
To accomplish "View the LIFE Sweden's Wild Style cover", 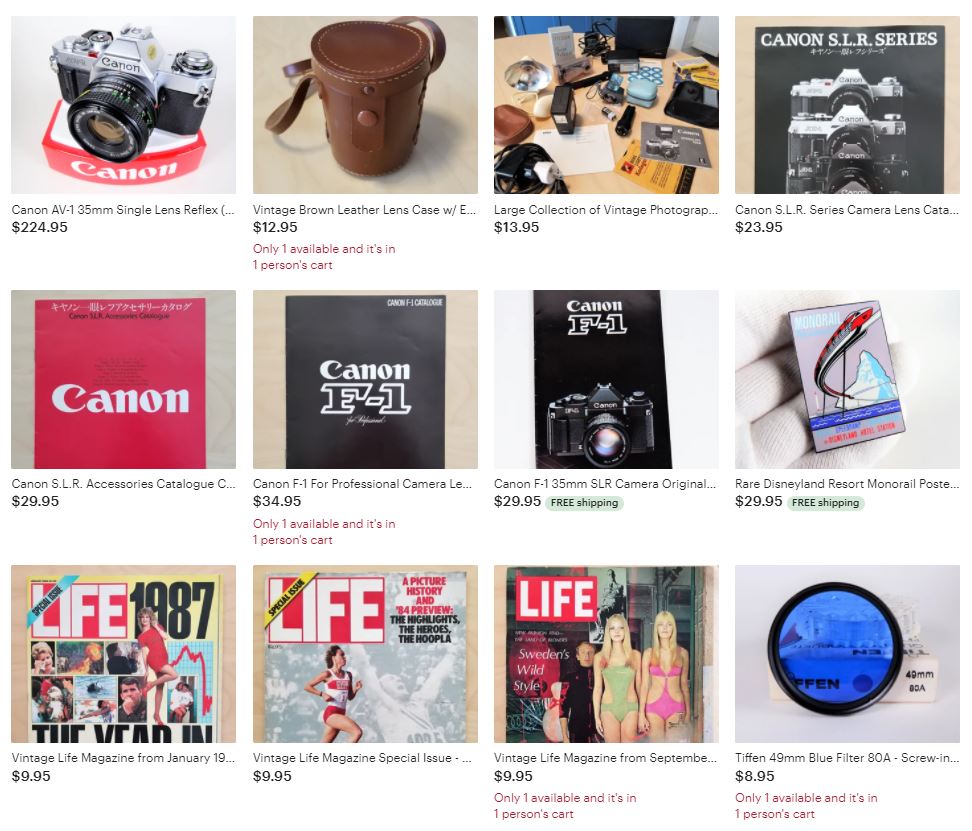I will click(x=606, y=654).
